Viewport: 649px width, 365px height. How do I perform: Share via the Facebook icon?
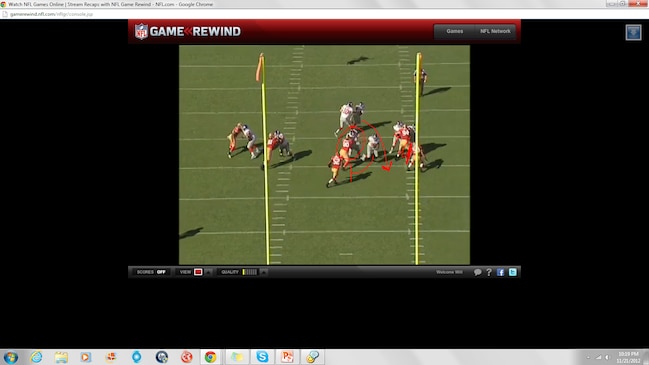(500, 272)
